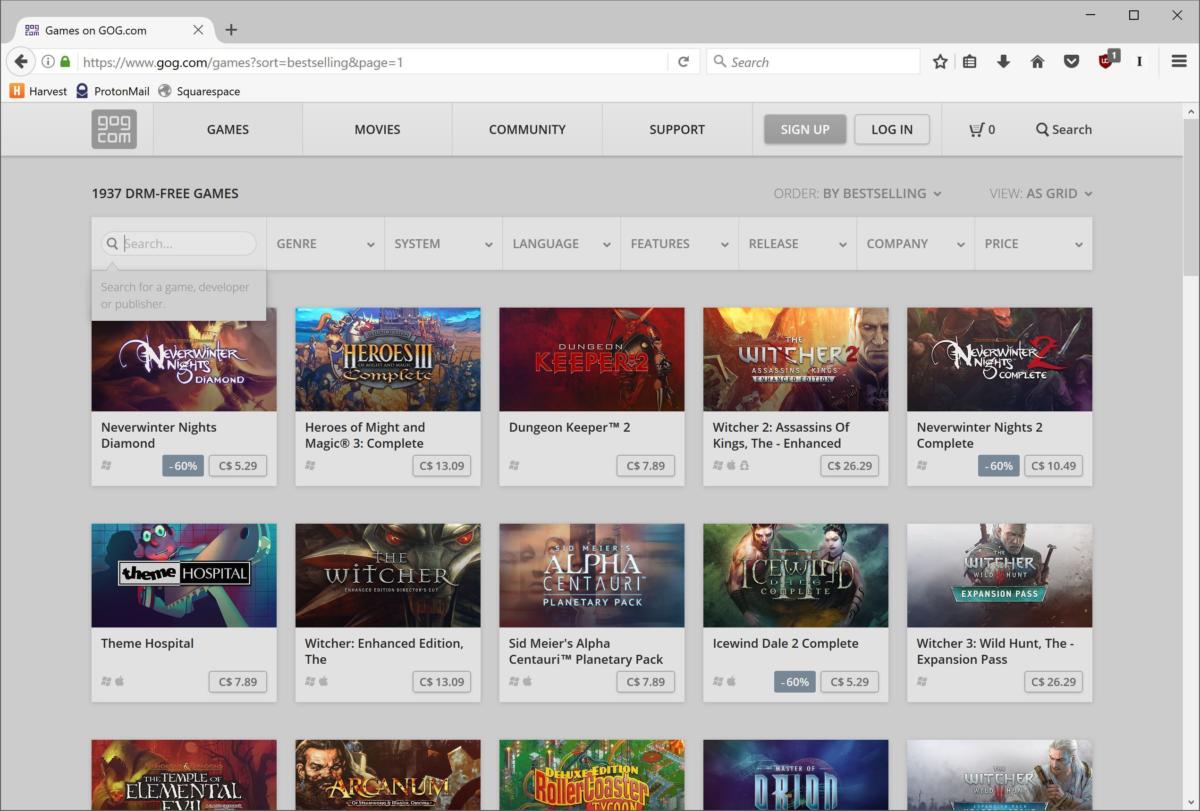Open the uBlock extension icon
The height and width of the screenshot is (811, 1200).
(1107, 60)
